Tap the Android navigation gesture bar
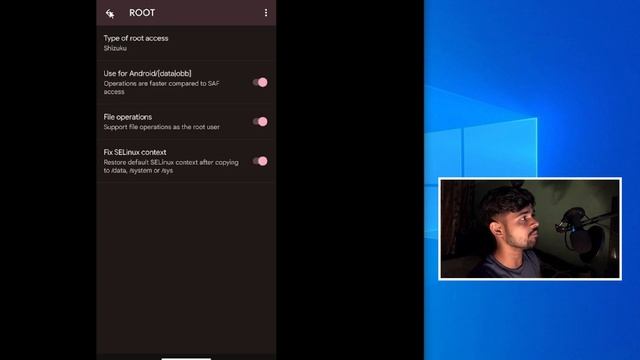The image size is (640, 360). [186, 358]
